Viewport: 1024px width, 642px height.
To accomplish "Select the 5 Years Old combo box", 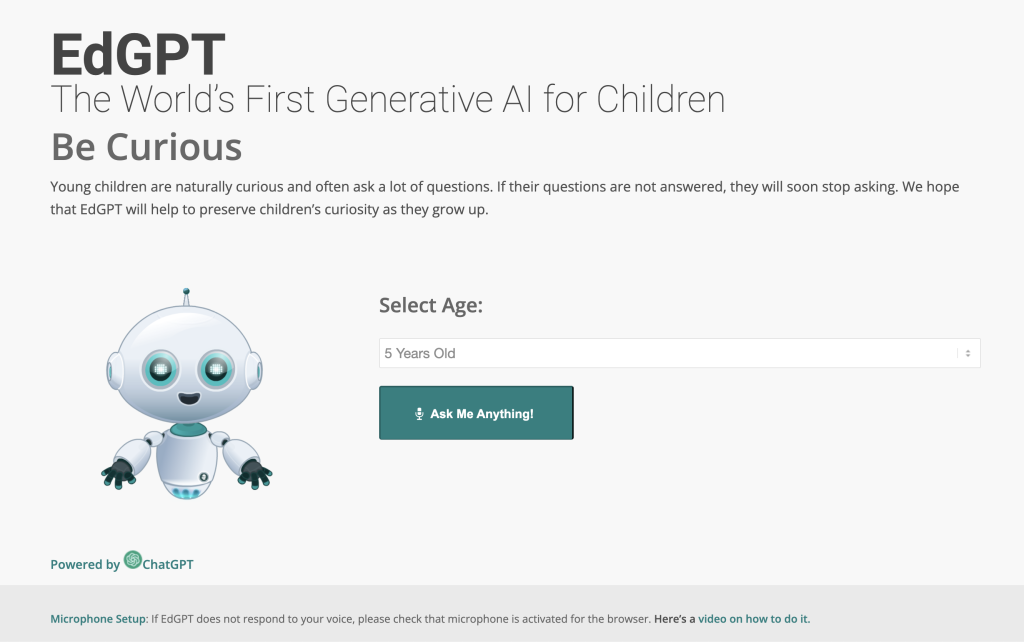I will coord(679,353).
